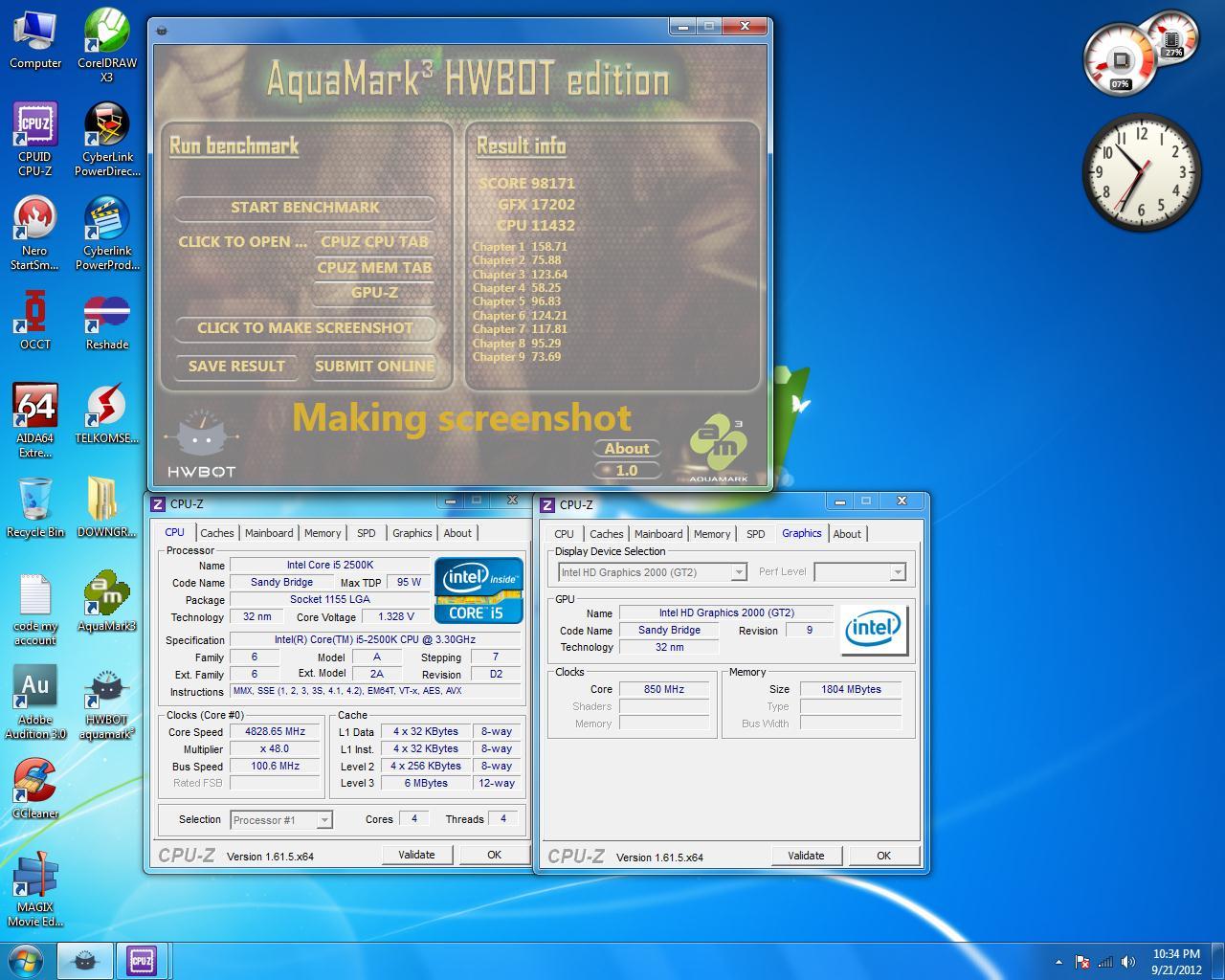Open the Recycle Bin
The image size is (1225, 980).
coord(35,507)
